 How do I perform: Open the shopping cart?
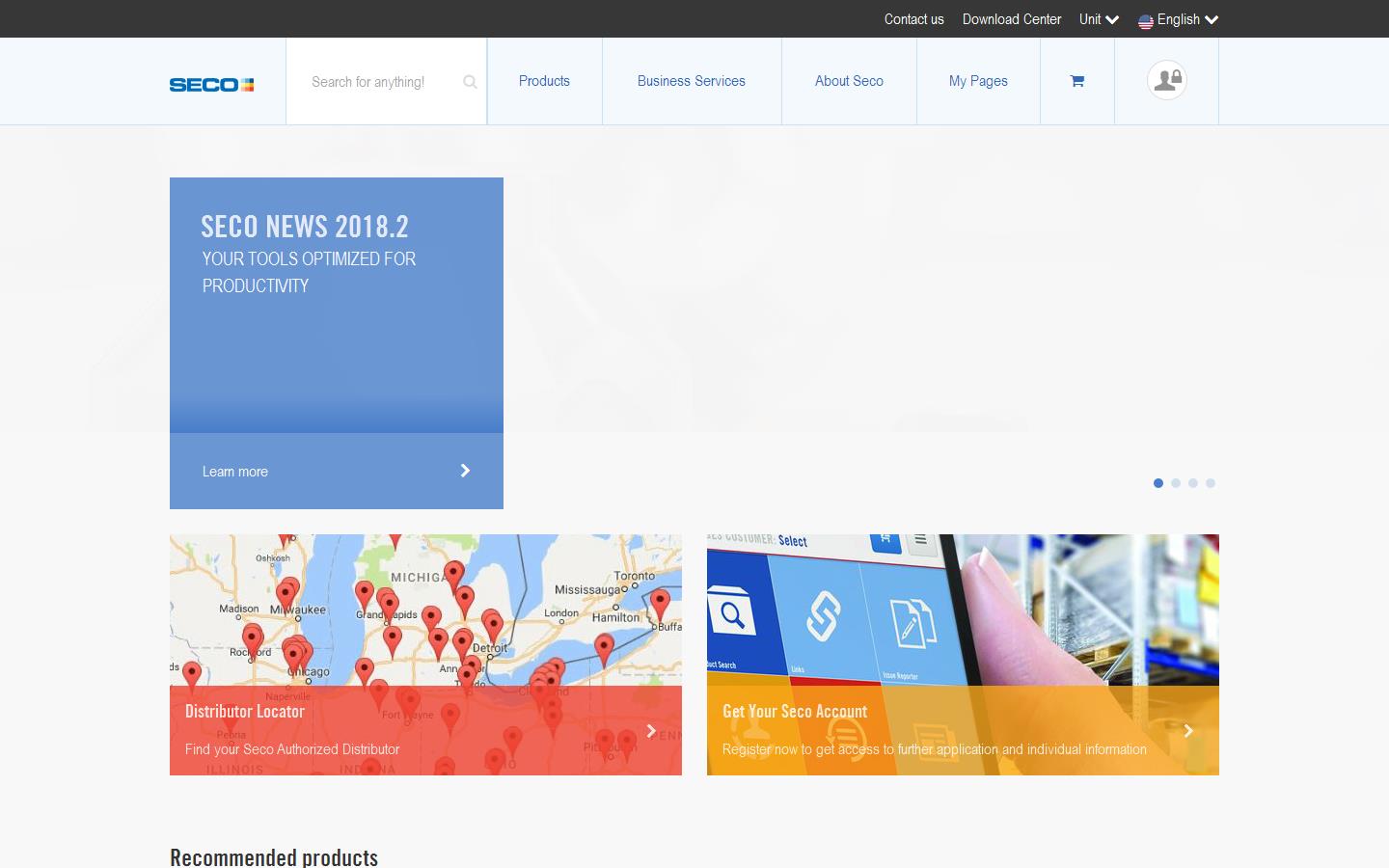[1076, 81]
